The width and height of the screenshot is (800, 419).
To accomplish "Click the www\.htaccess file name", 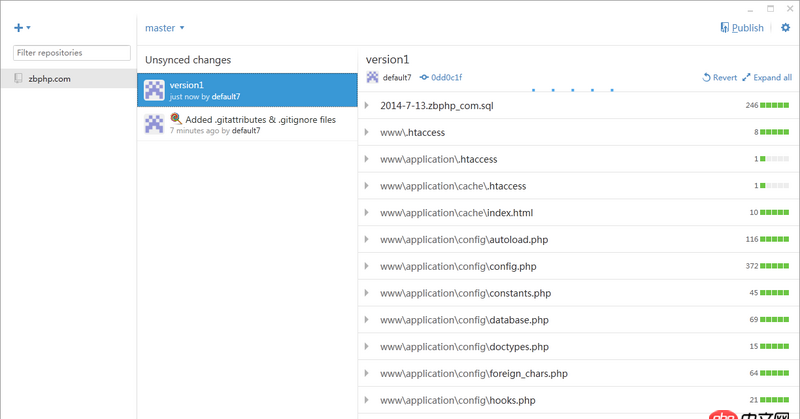I will 412,133.
